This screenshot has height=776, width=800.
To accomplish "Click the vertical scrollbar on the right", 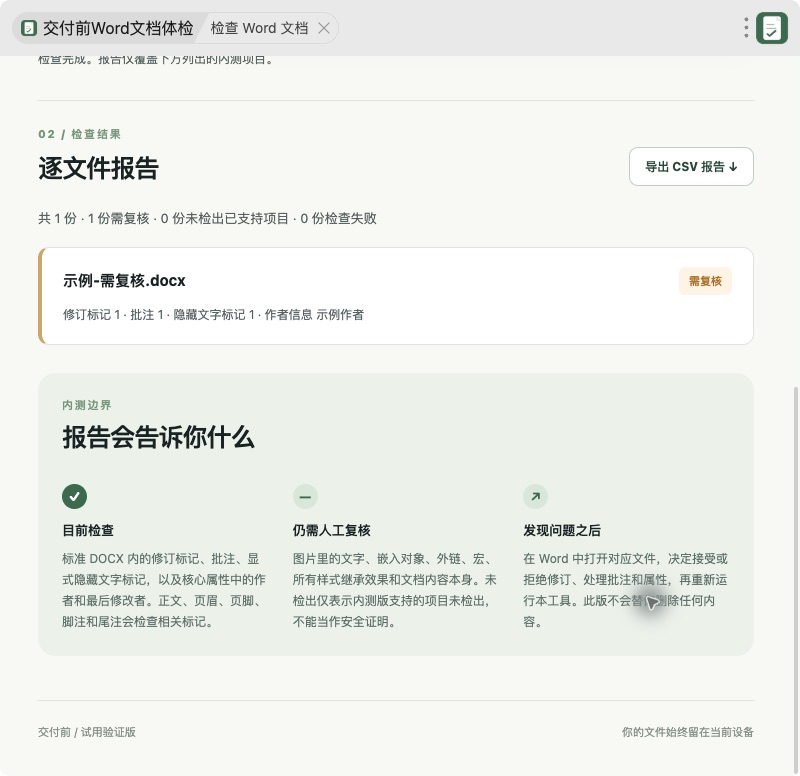I will click(796, 579).
